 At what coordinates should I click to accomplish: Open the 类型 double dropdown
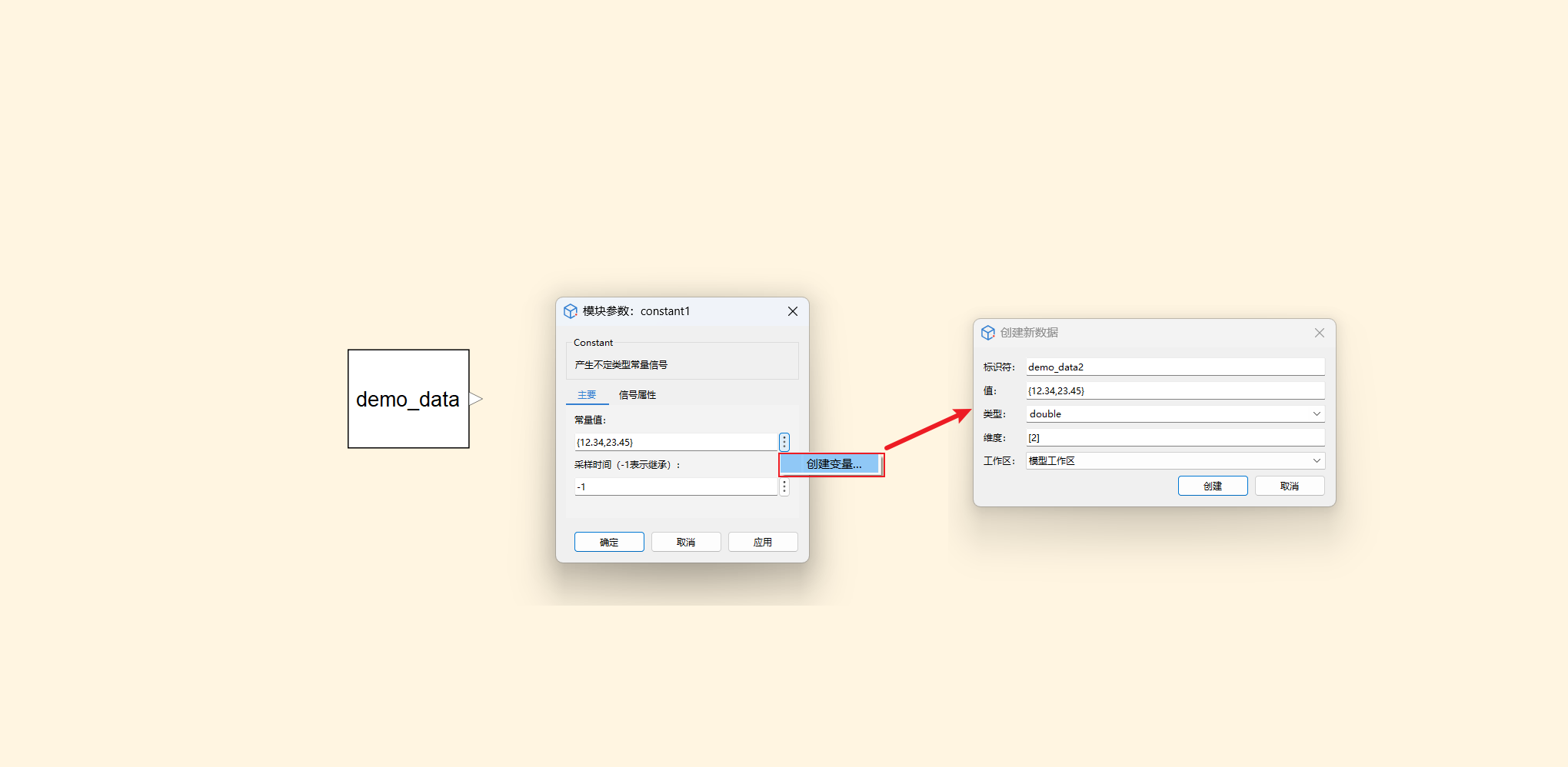click(x=1174, y=414)
